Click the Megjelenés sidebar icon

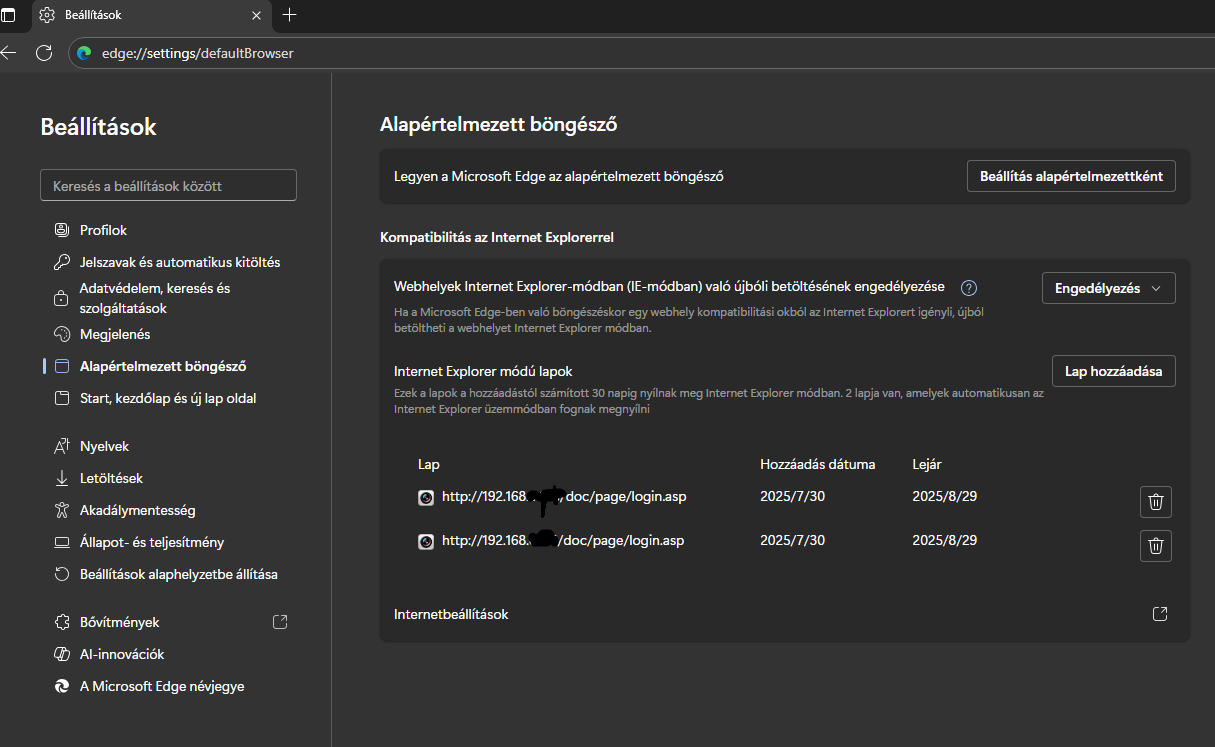[62, 334]
